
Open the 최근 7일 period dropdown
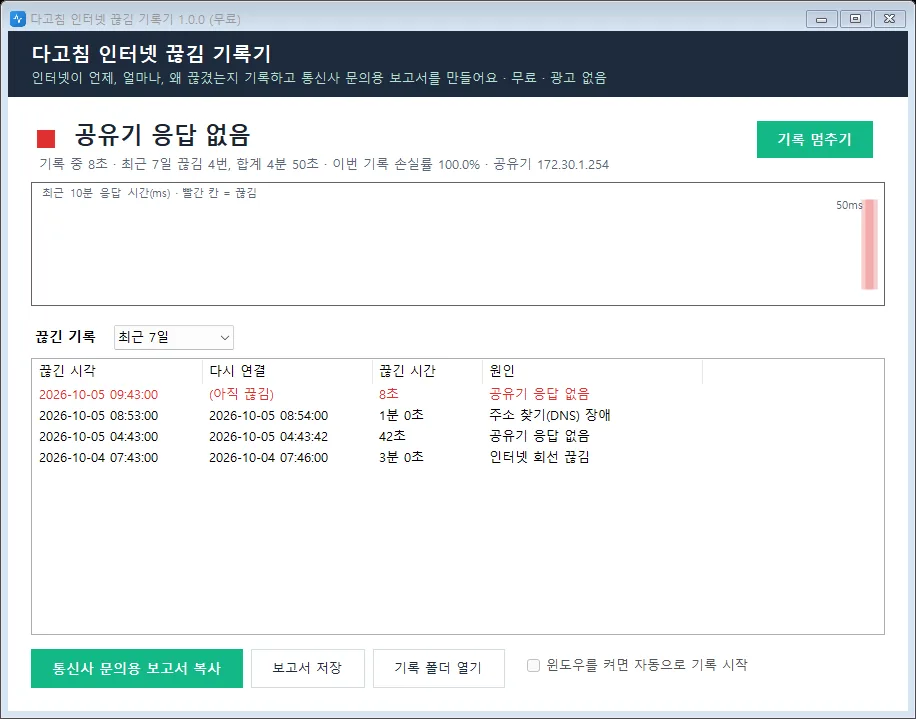(174, 337)
